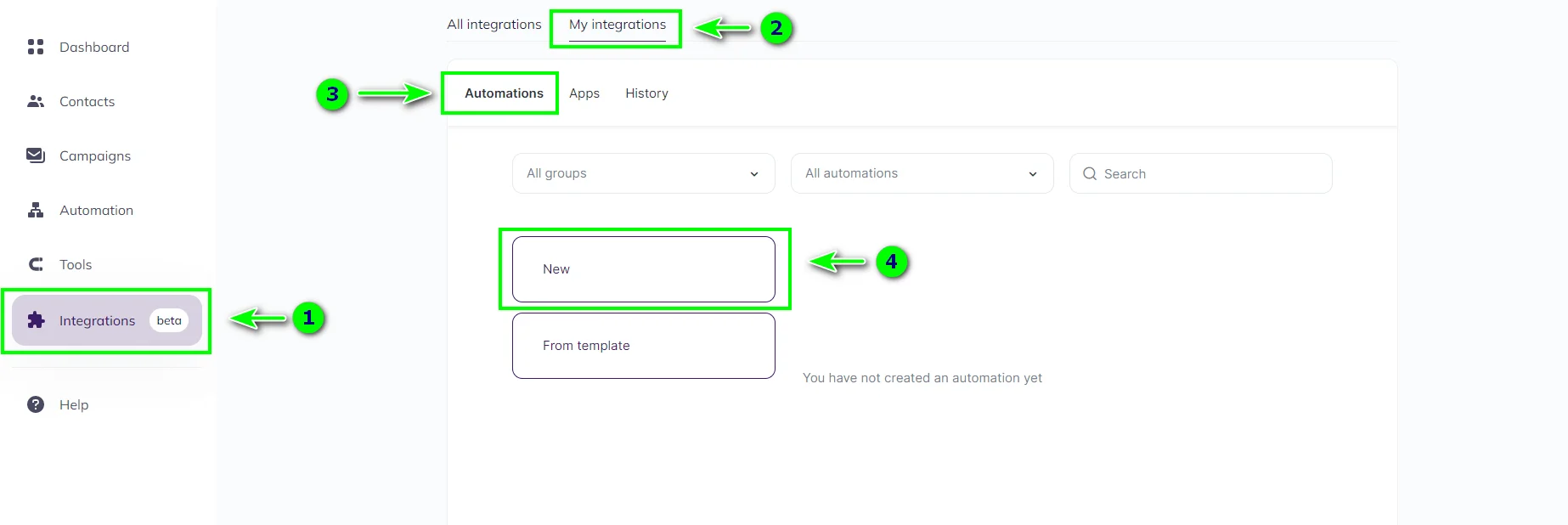
Task: Click the New automation card
Action: (643, 268)
